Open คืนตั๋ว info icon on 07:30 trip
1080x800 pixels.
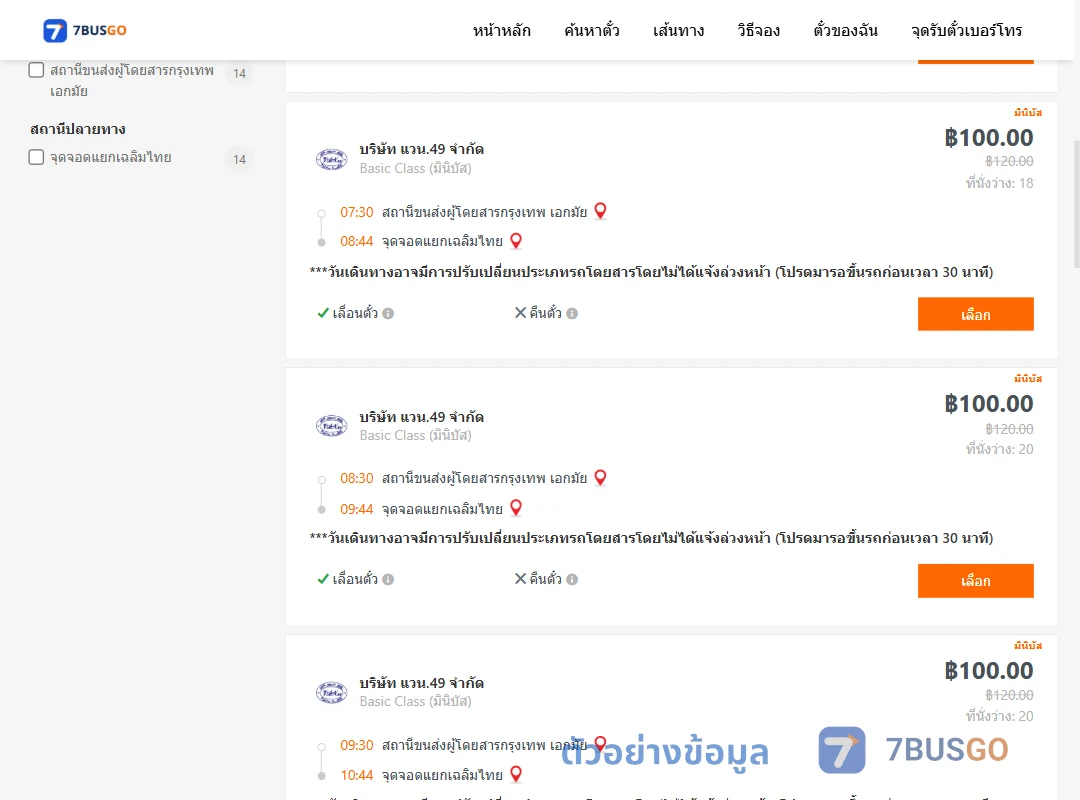pyautogui.click(x=572, y=314)
